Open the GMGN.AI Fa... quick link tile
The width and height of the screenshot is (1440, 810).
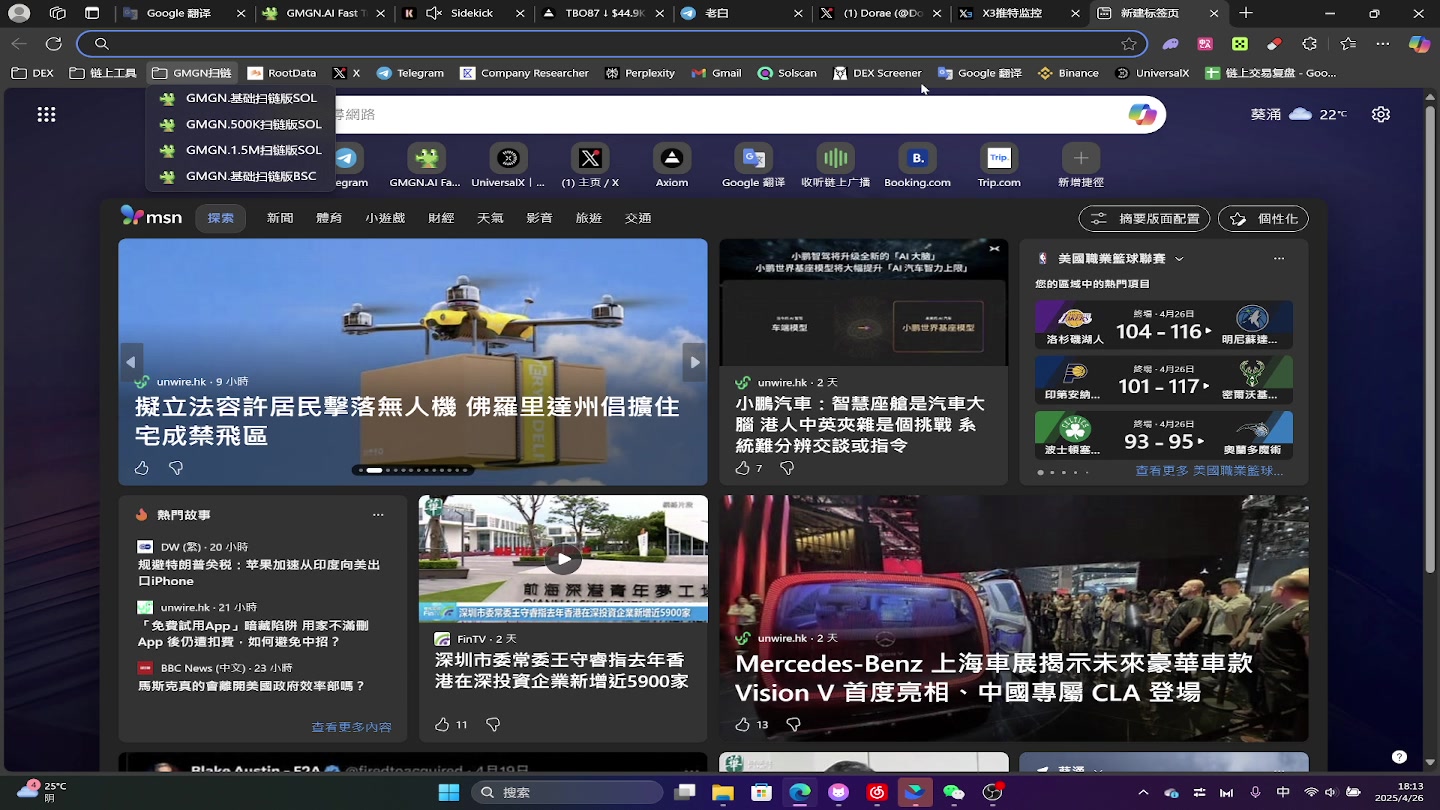tap(425, 165)
